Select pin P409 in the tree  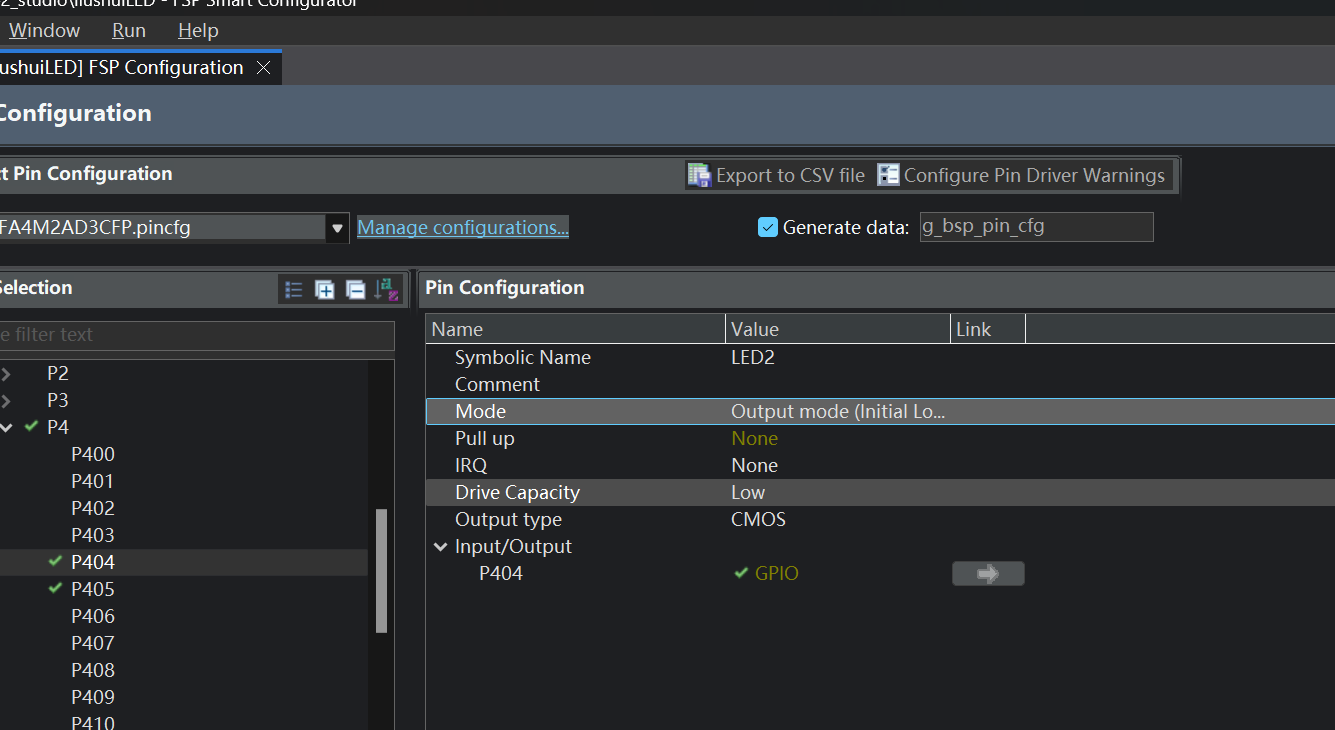pos(93,698)
